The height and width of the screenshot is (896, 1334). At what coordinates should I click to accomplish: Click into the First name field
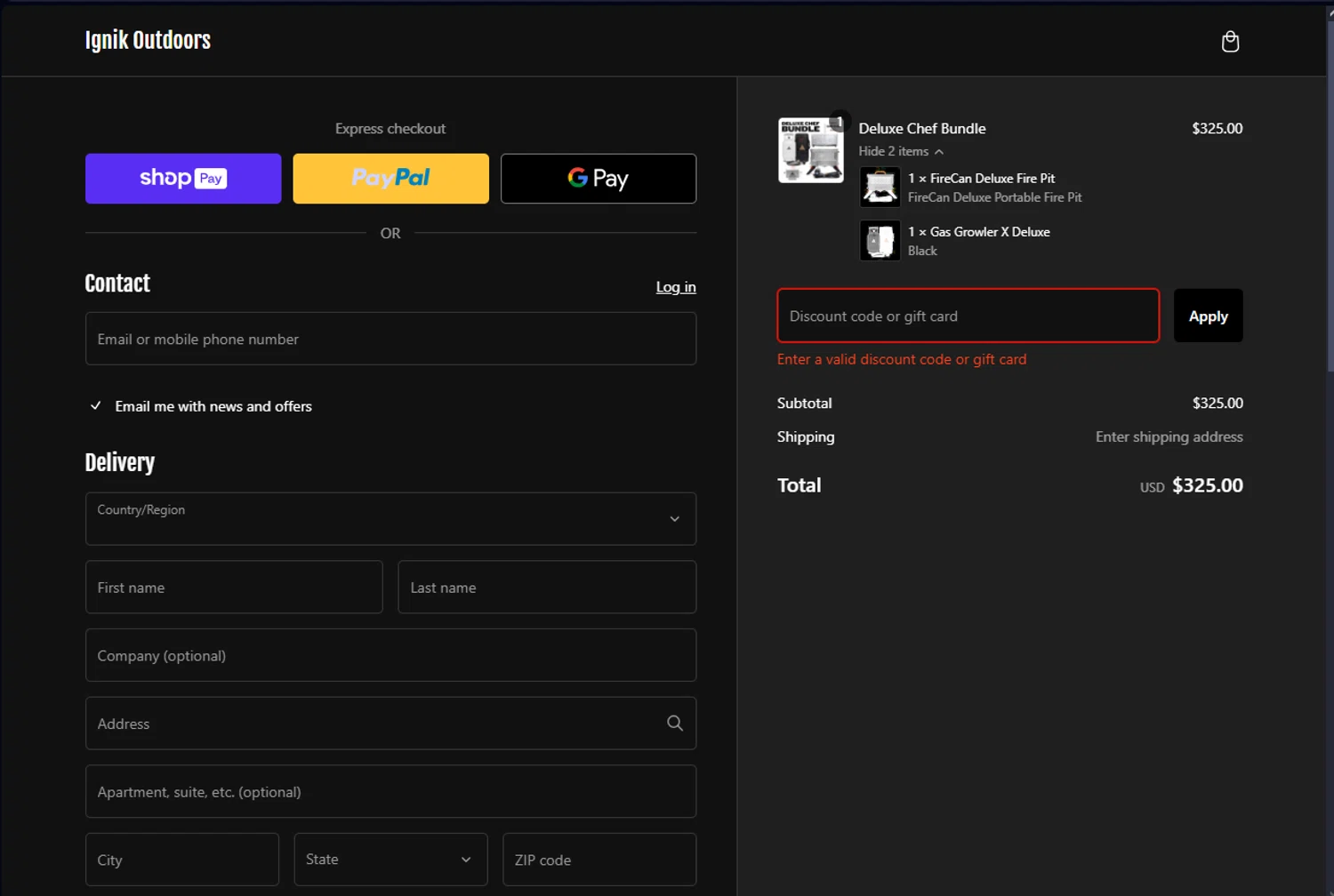coord(234,588)
